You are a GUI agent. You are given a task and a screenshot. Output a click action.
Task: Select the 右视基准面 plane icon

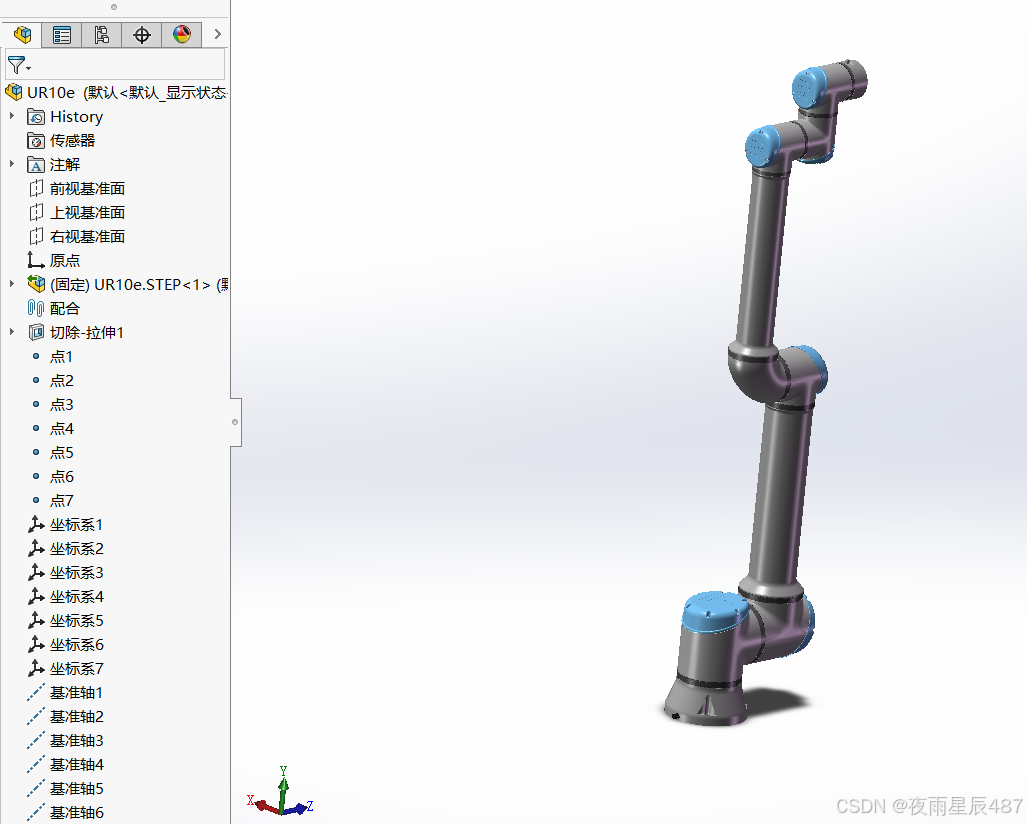point(36,236)
